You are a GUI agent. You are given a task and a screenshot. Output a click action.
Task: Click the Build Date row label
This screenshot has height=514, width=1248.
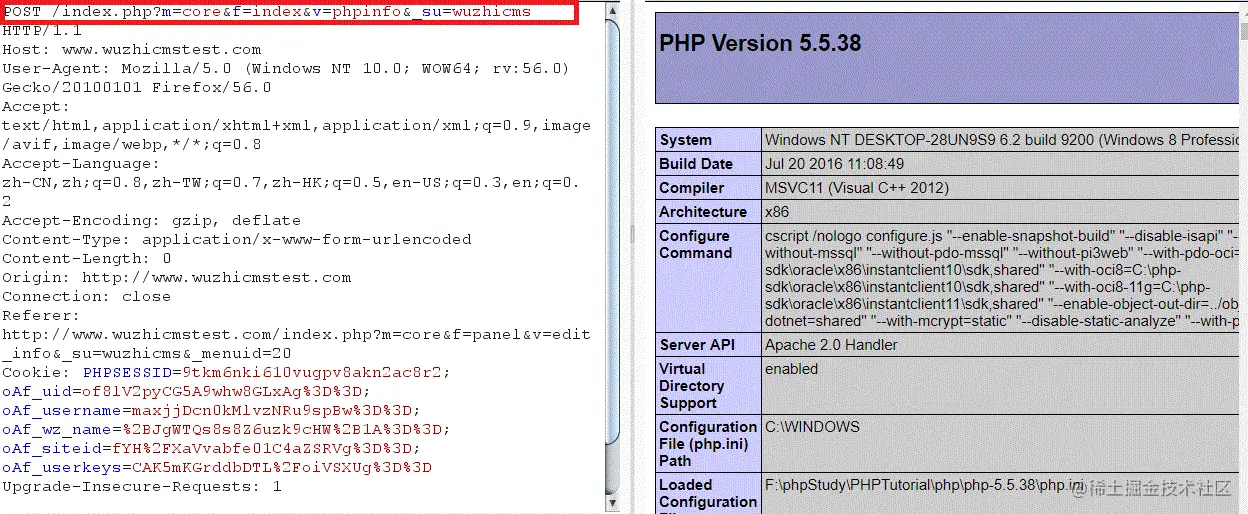[696, 164]
